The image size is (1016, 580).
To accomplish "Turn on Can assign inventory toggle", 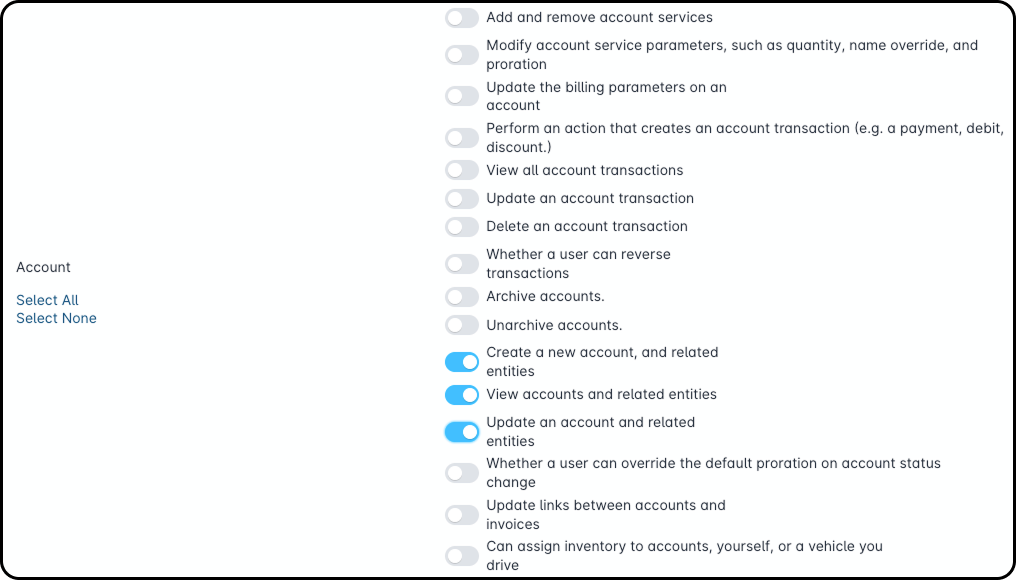I will click(x=462, y=556).
